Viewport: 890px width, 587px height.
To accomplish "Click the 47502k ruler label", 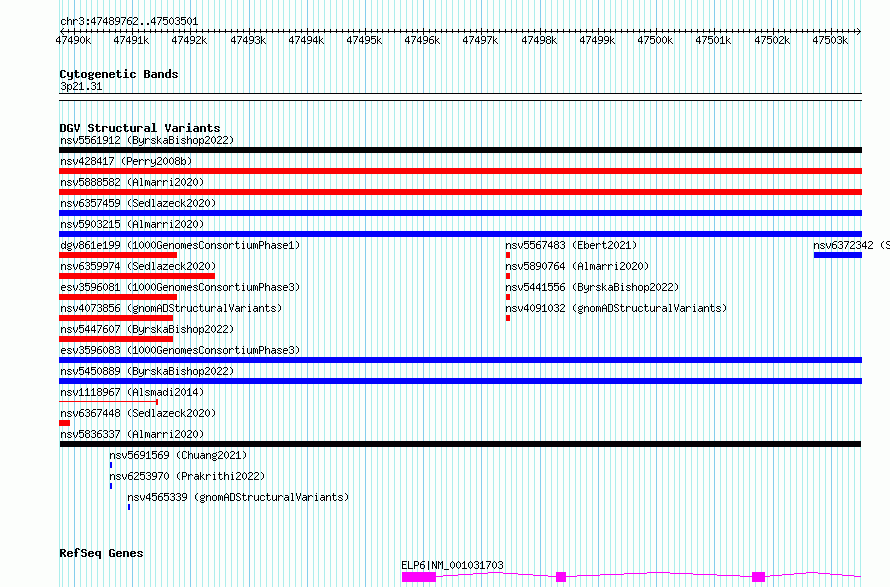I will tap(772, 41).
